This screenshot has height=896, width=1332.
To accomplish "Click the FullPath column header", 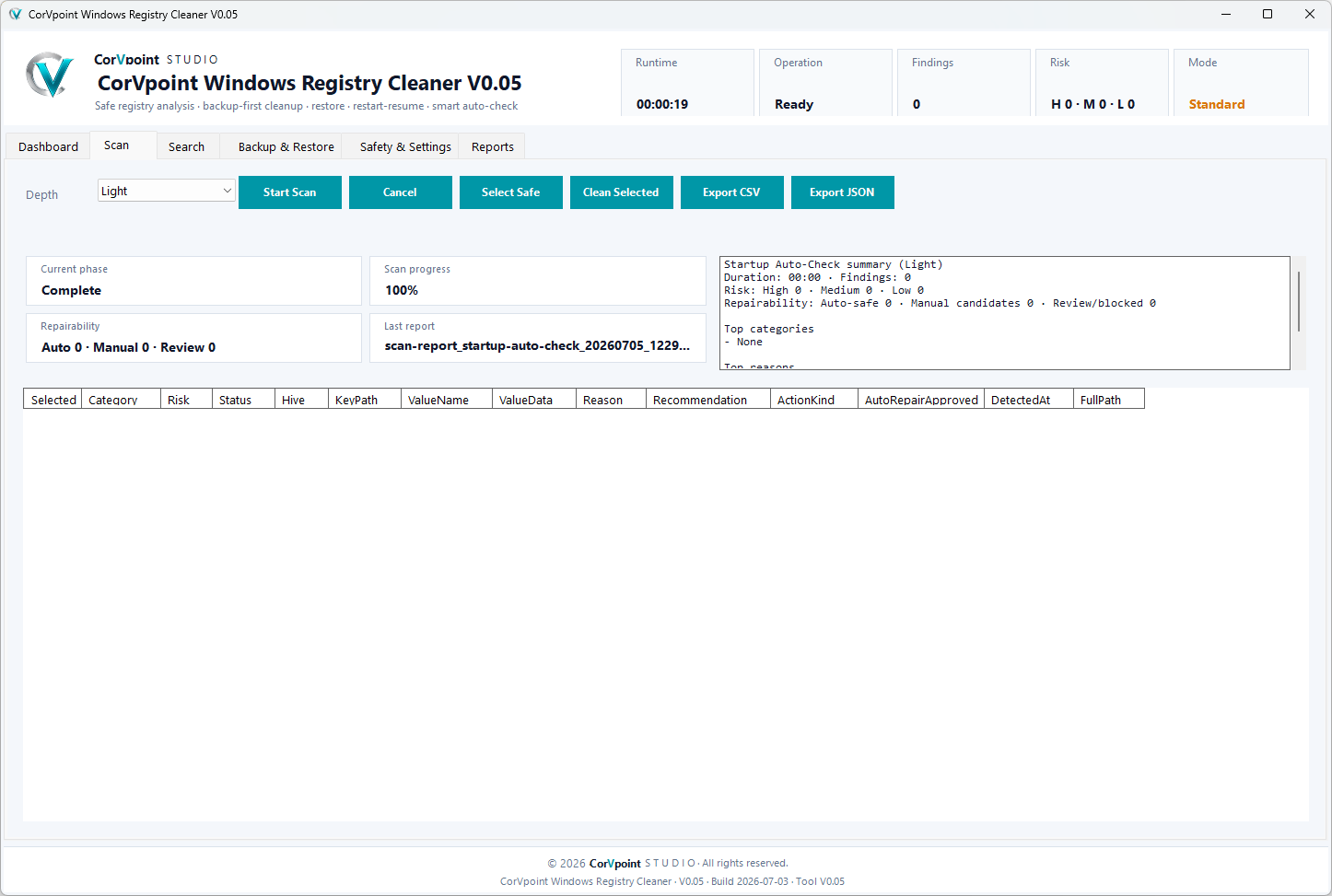I will pyautogui.click(x=1109, y=399).
